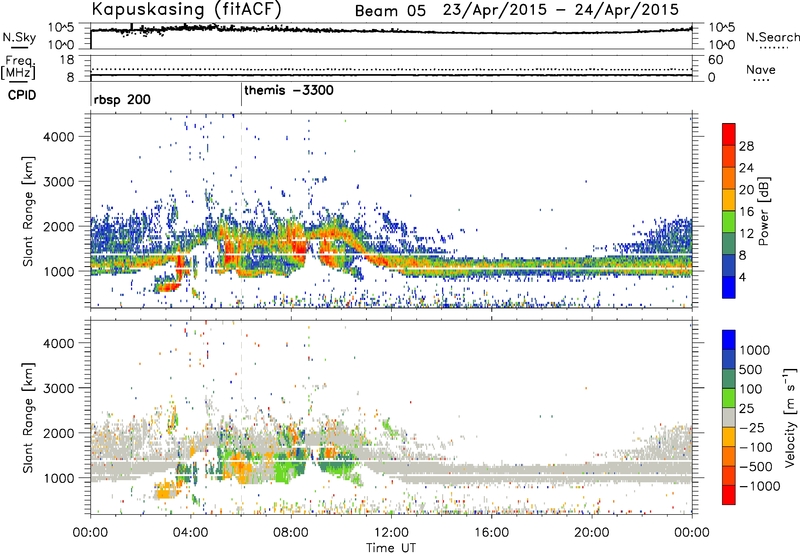The width and height of the screenshot is (800, 554).
Task: Click the 'N.Search' legend label
Action: 772,37
